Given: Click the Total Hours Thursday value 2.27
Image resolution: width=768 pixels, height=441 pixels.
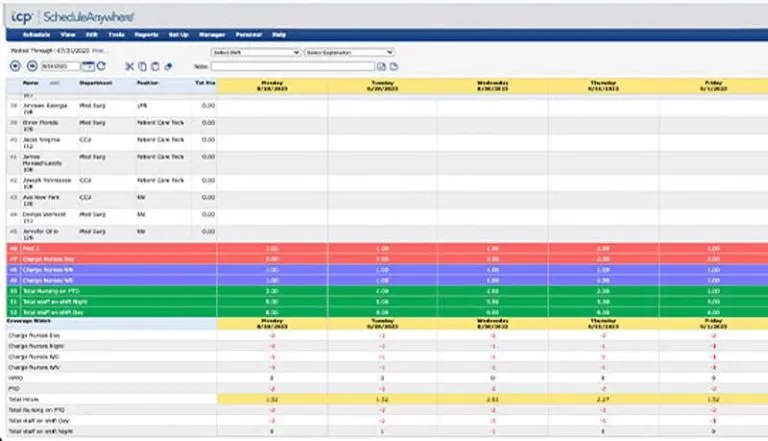Looking at the screenshot, I should click(603, 399).
